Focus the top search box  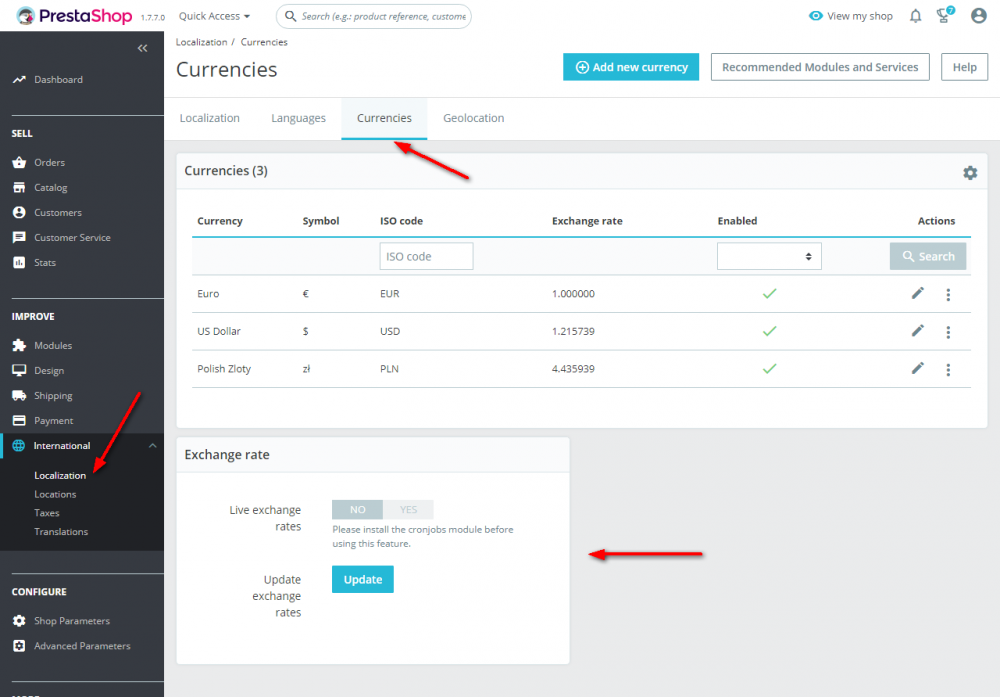(374, 16)
